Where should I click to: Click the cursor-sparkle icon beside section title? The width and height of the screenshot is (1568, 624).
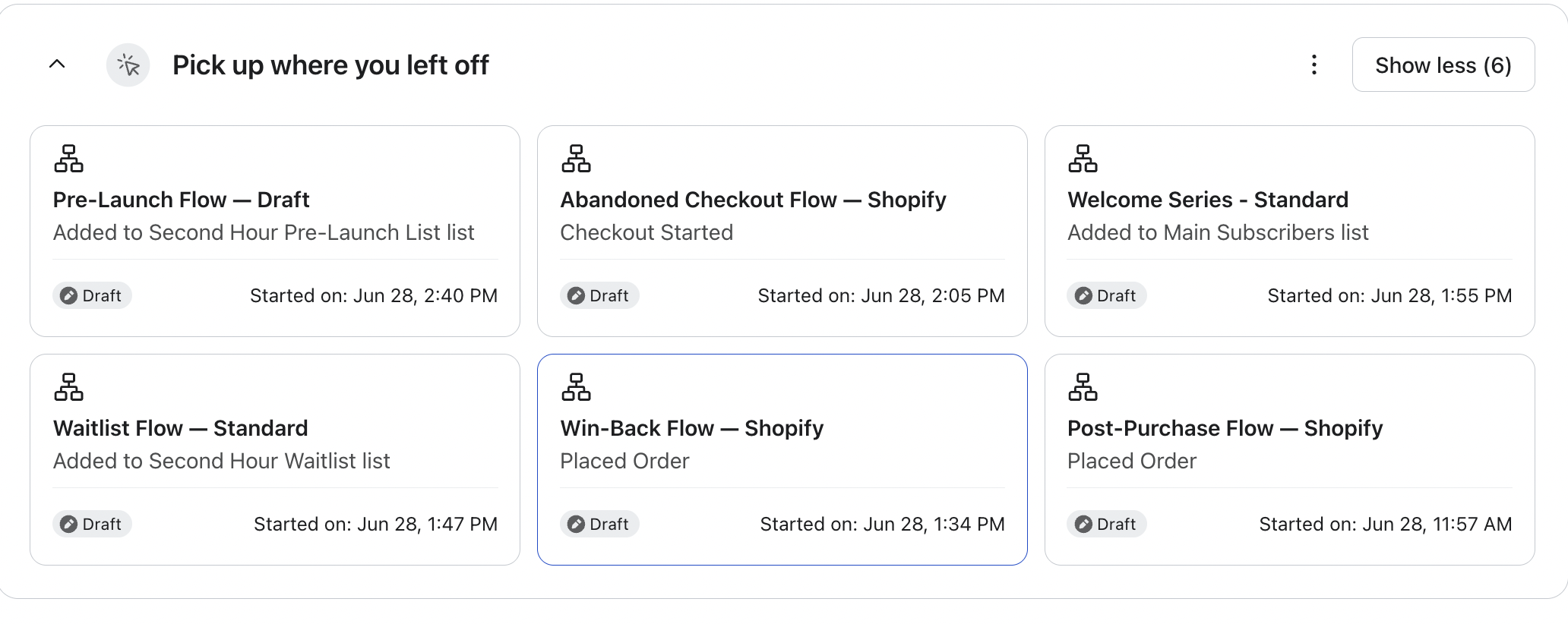pos(128,65)
